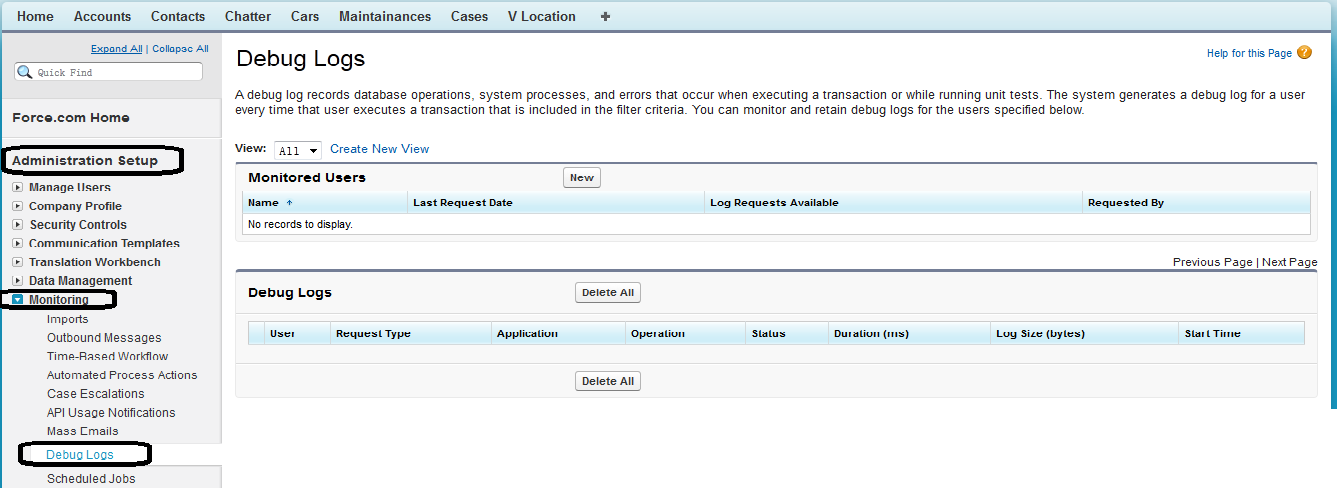1343x488 pixels.
Task: Go to the Contacts tab
Action: 178,16
